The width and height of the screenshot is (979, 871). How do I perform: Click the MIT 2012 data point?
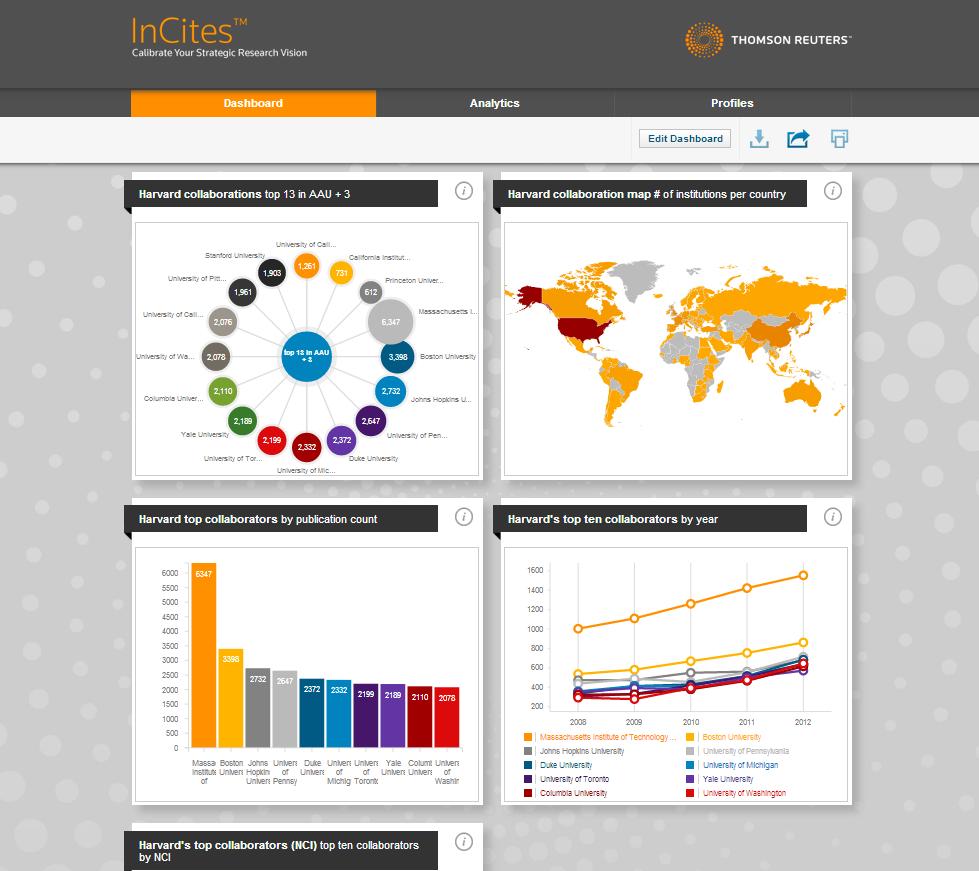click(x=803, y=575)
